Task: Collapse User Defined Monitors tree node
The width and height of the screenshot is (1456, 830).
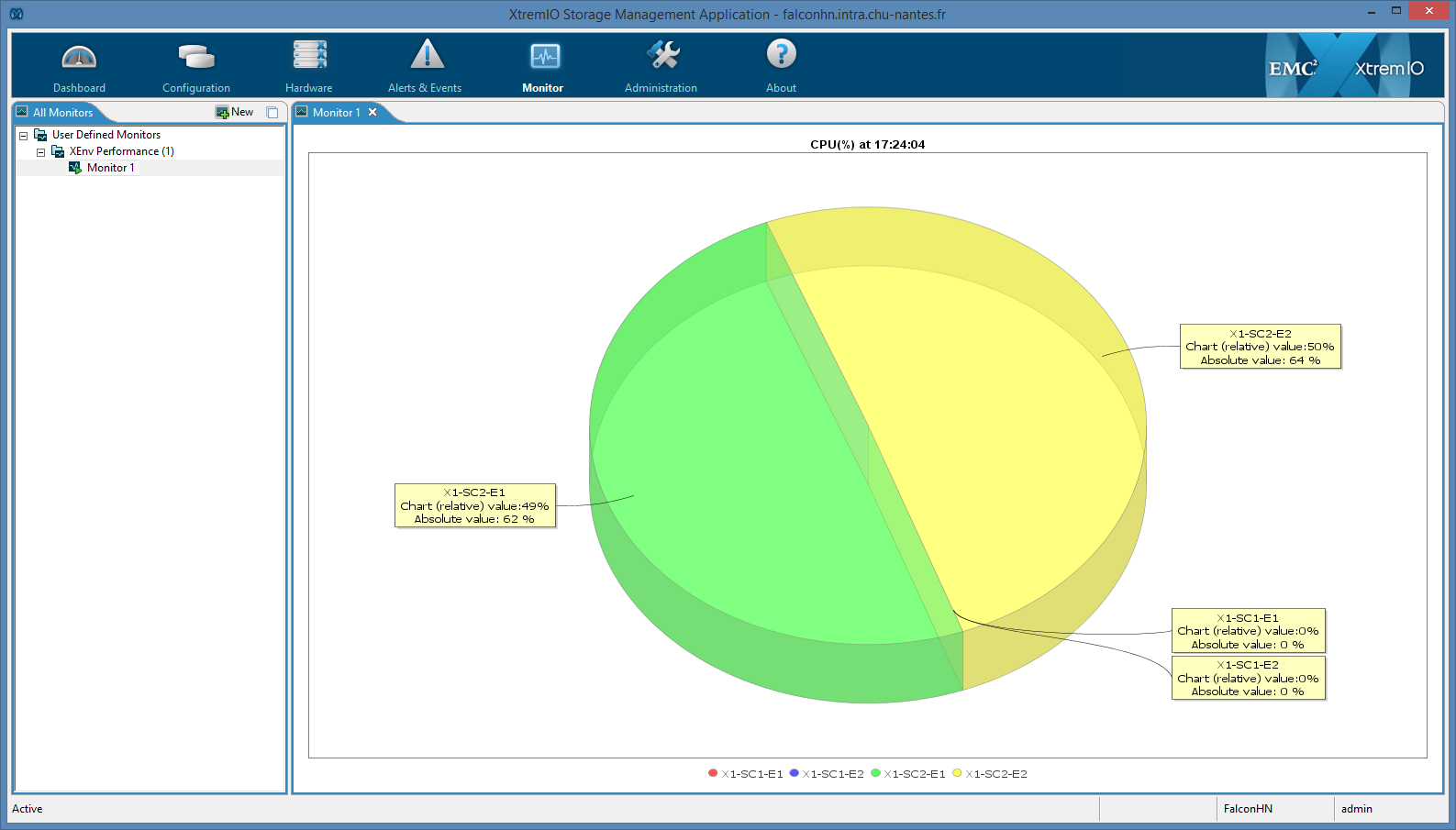Action: (x=24, y=136)
